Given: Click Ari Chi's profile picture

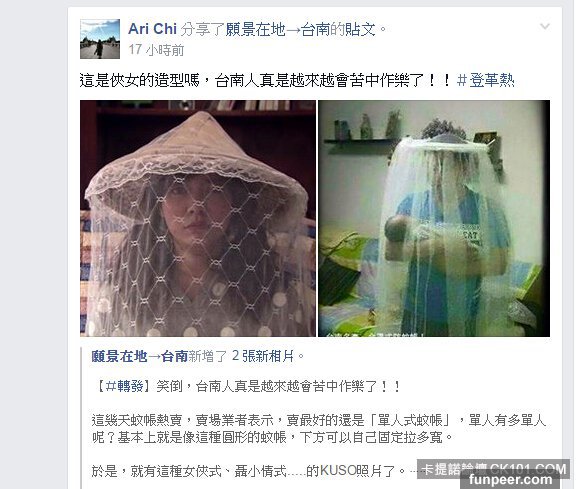Looking at the screenshot, I should coord(100,39).
